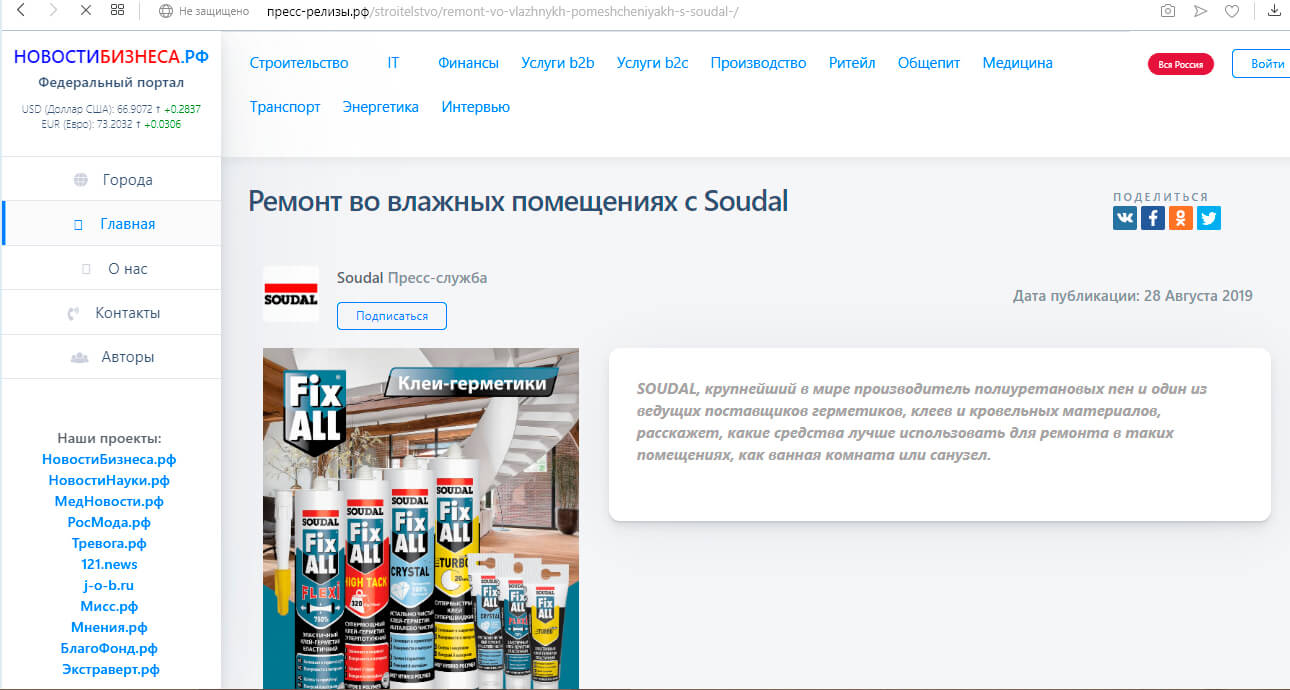Open the Услуги b2c category
The height and width of the screenshot is (690, 1290).
click(x=652, y=63)
